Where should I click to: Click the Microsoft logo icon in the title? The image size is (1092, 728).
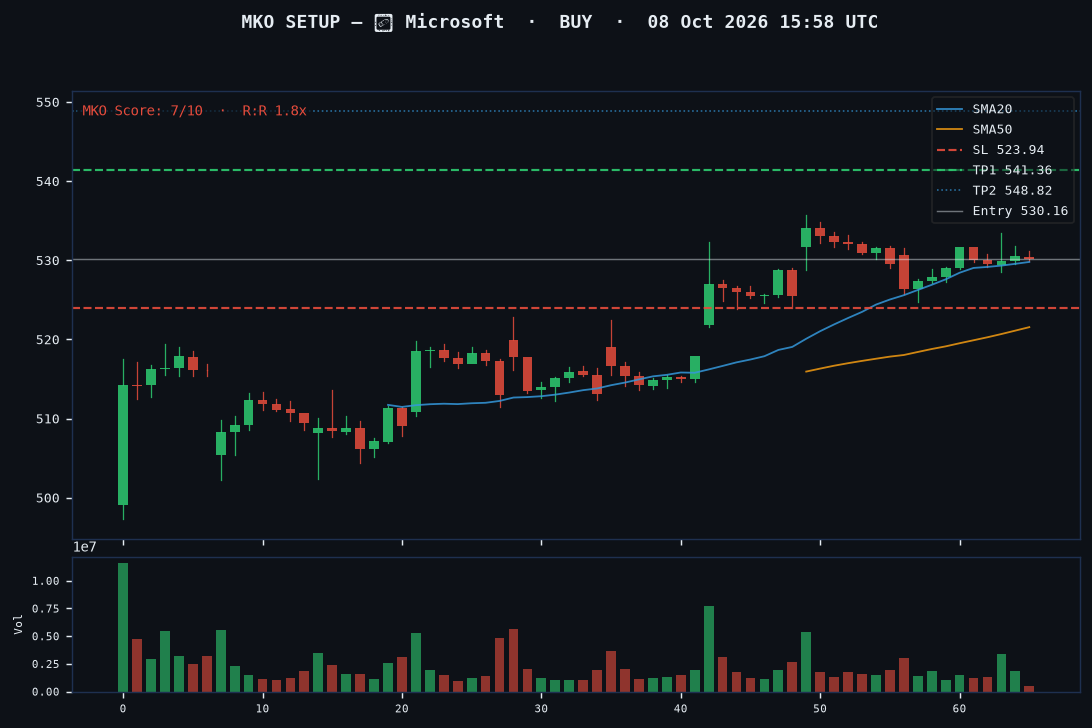point(384,23)
